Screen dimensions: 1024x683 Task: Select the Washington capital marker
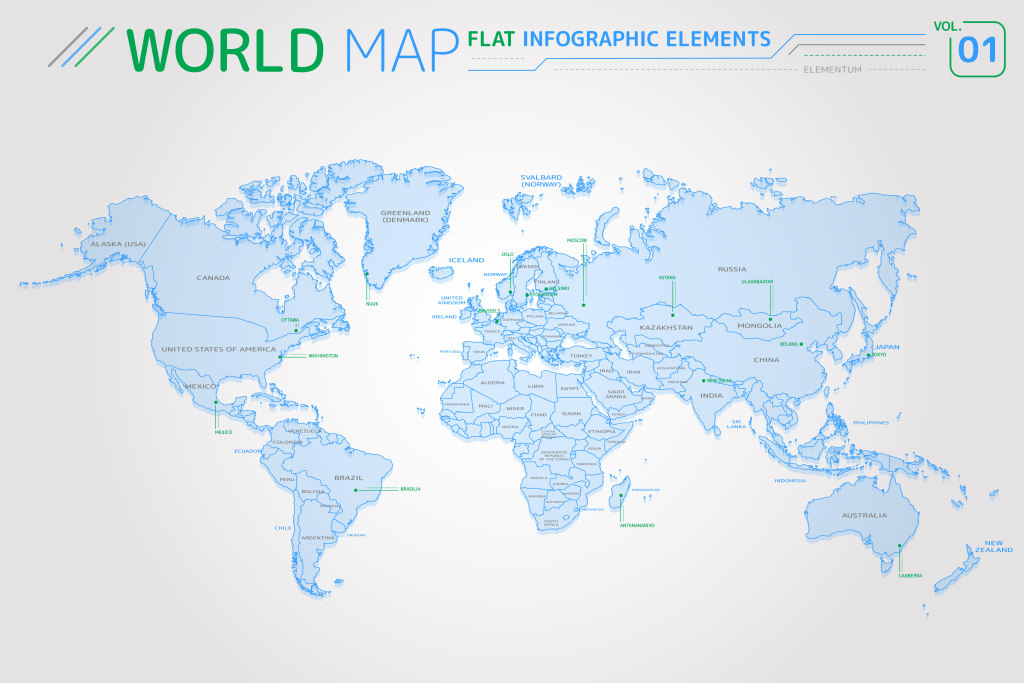[278, 356]
